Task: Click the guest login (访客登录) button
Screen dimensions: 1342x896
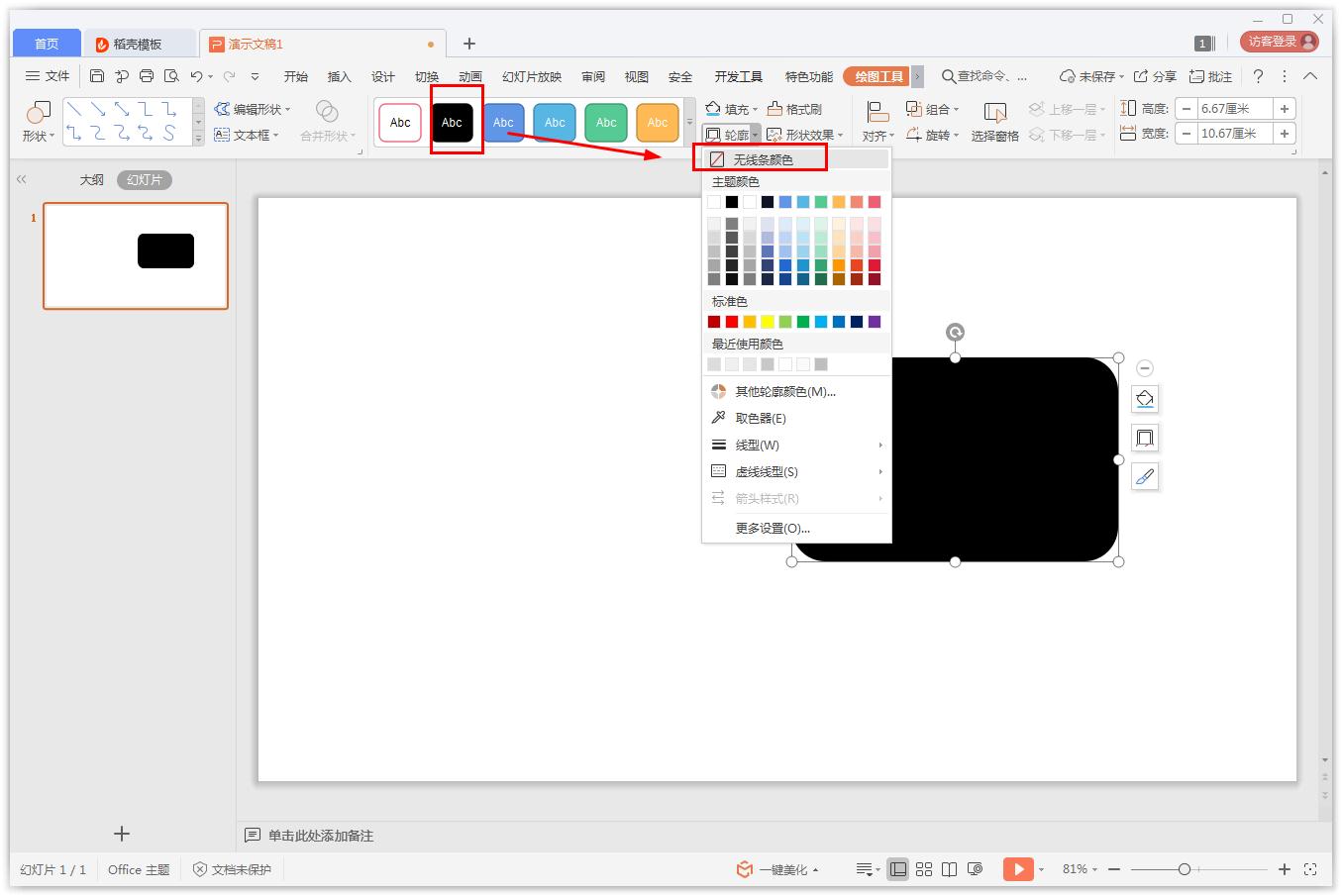Action: tap(1280, 42)
